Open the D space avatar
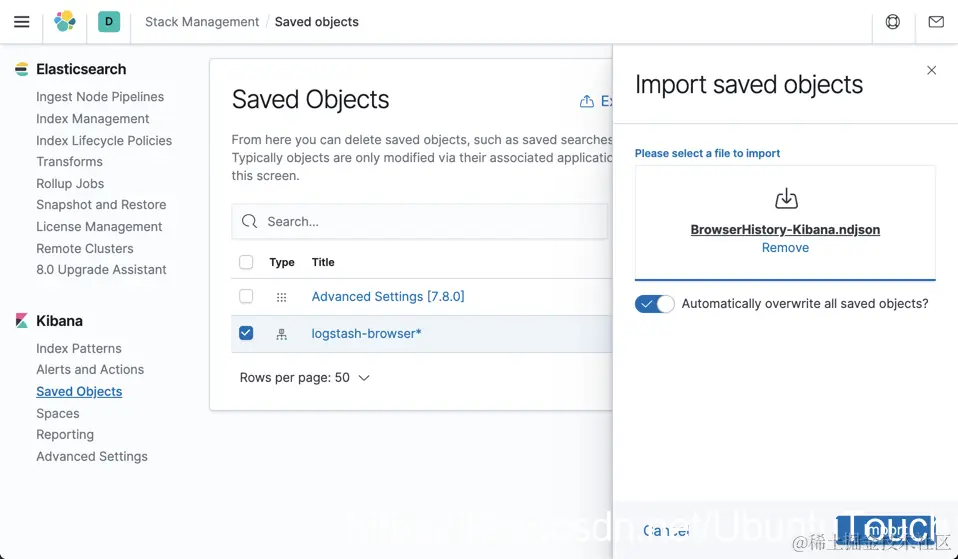 109,21
